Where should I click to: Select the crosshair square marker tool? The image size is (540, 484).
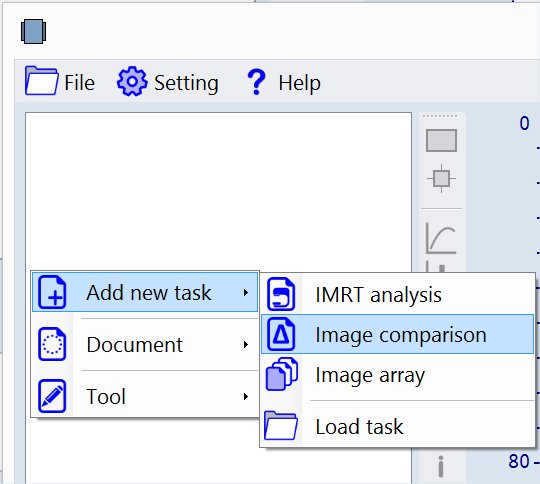coord(442,178)
